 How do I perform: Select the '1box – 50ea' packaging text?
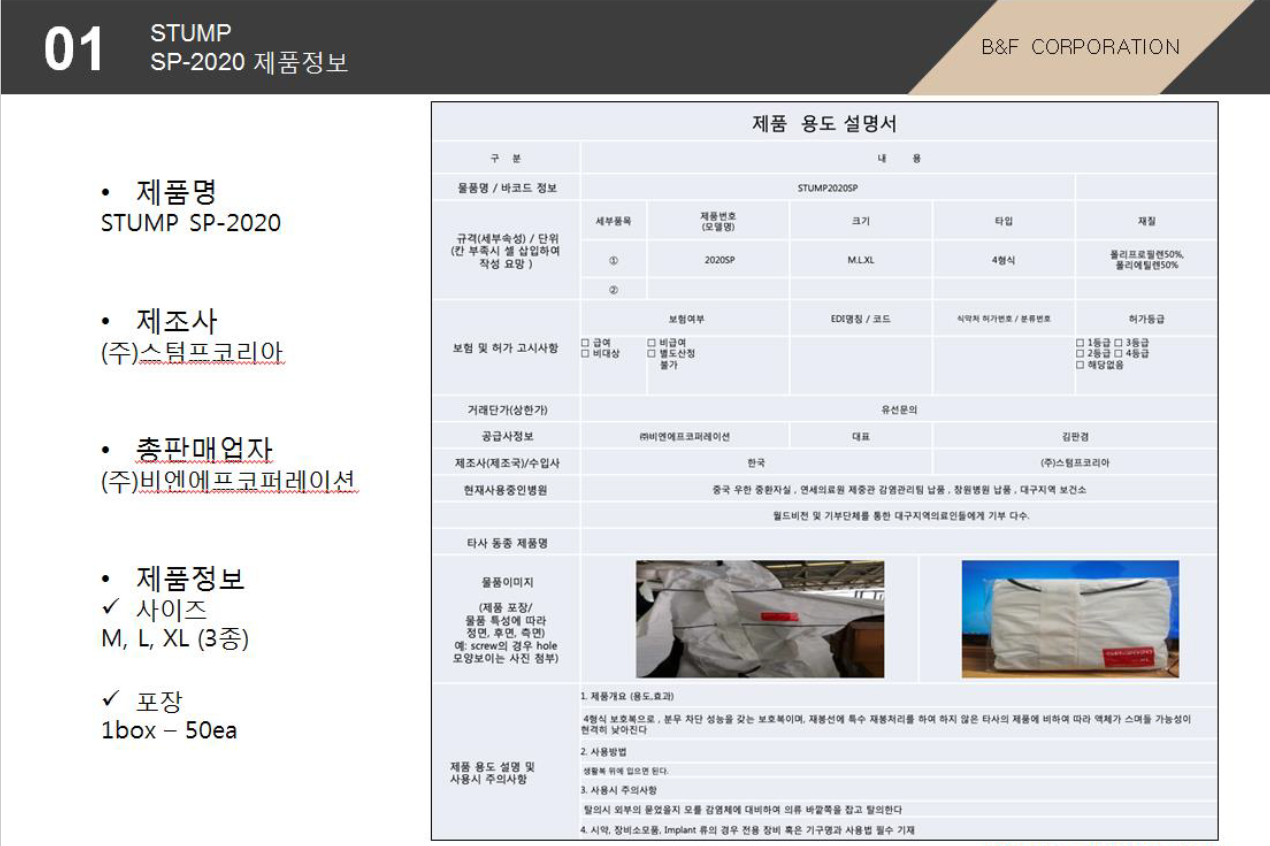tap(169, 730)
